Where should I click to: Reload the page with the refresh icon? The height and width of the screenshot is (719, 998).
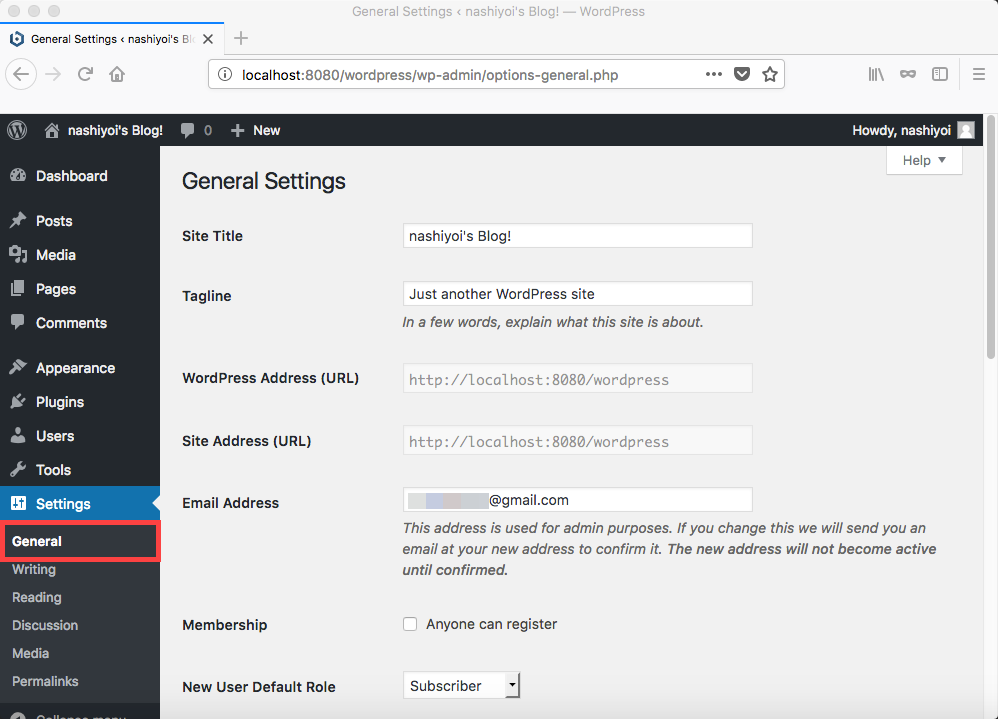point(85,74)
